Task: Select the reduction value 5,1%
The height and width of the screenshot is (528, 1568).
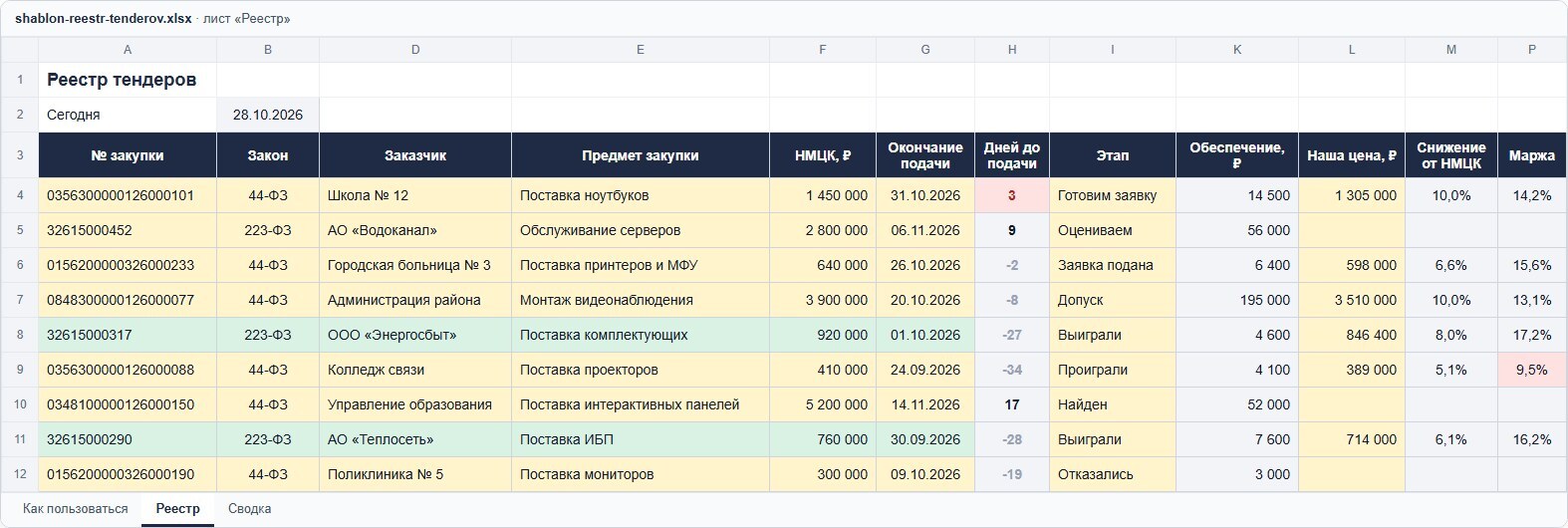Action: pyautogui.click(x=1451, y=370)
